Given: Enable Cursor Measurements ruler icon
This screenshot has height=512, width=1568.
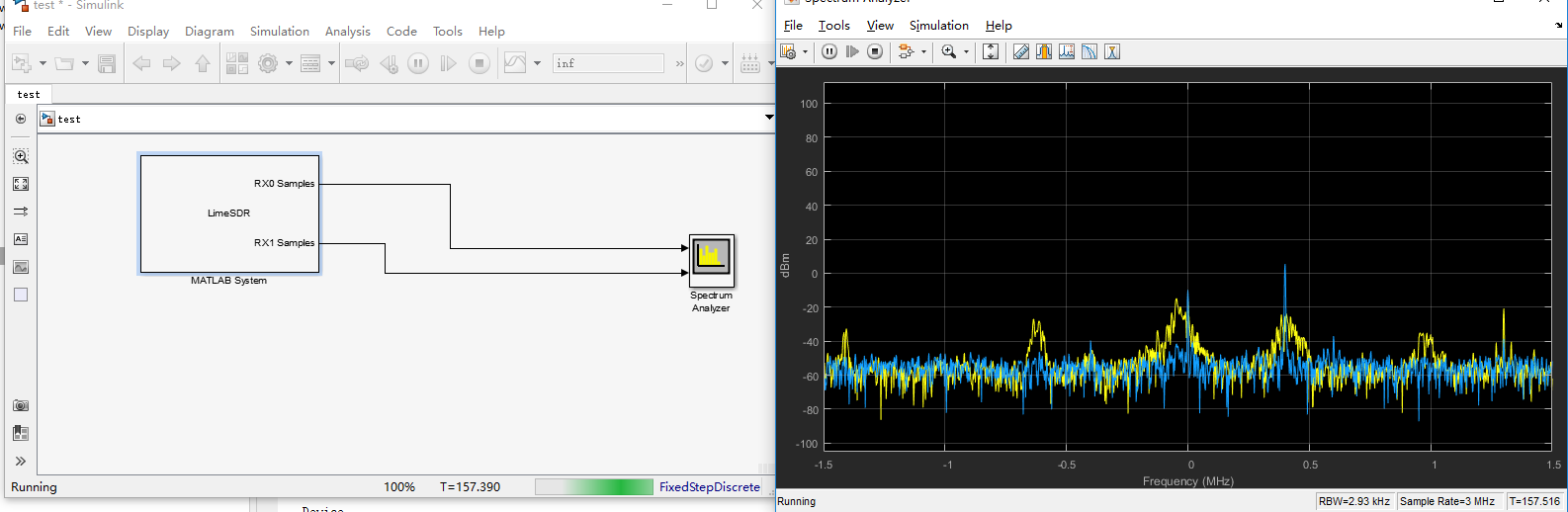Looking at the screenshot, I should click(x=1021, y=51).
